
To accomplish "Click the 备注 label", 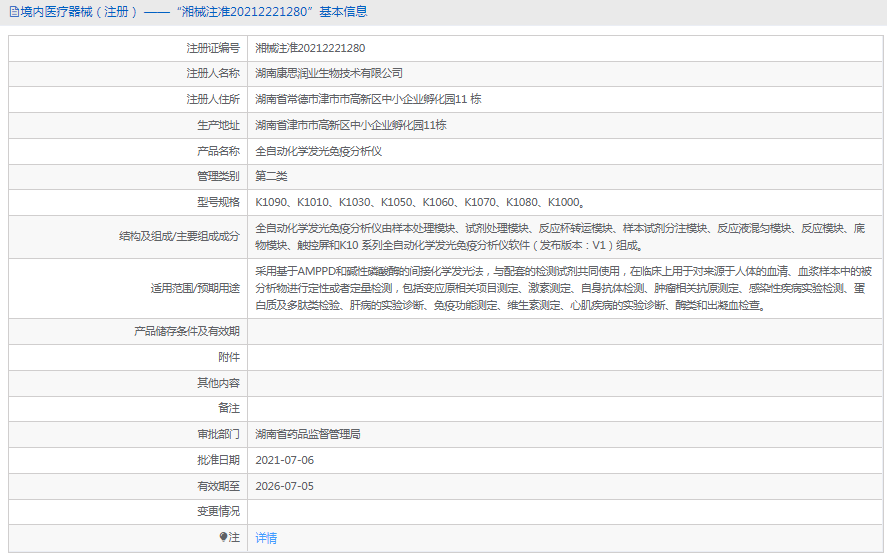I will tap(229, 408).
